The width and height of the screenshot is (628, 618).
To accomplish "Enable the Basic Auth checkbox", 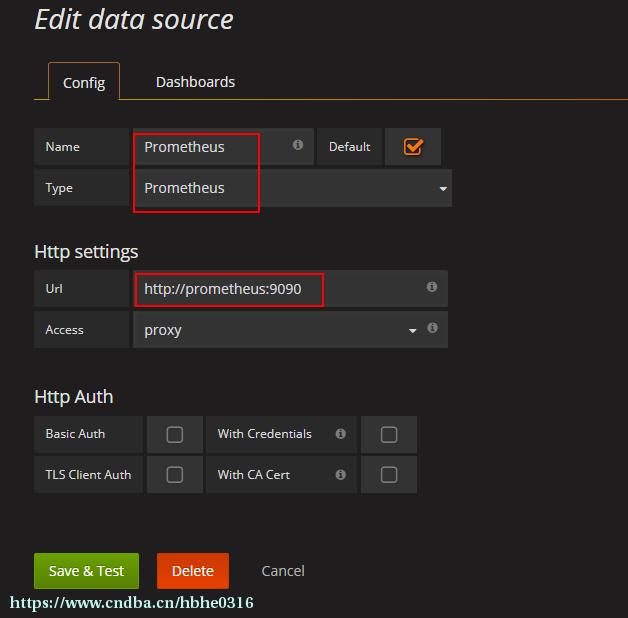I will [x=175, y=435].
